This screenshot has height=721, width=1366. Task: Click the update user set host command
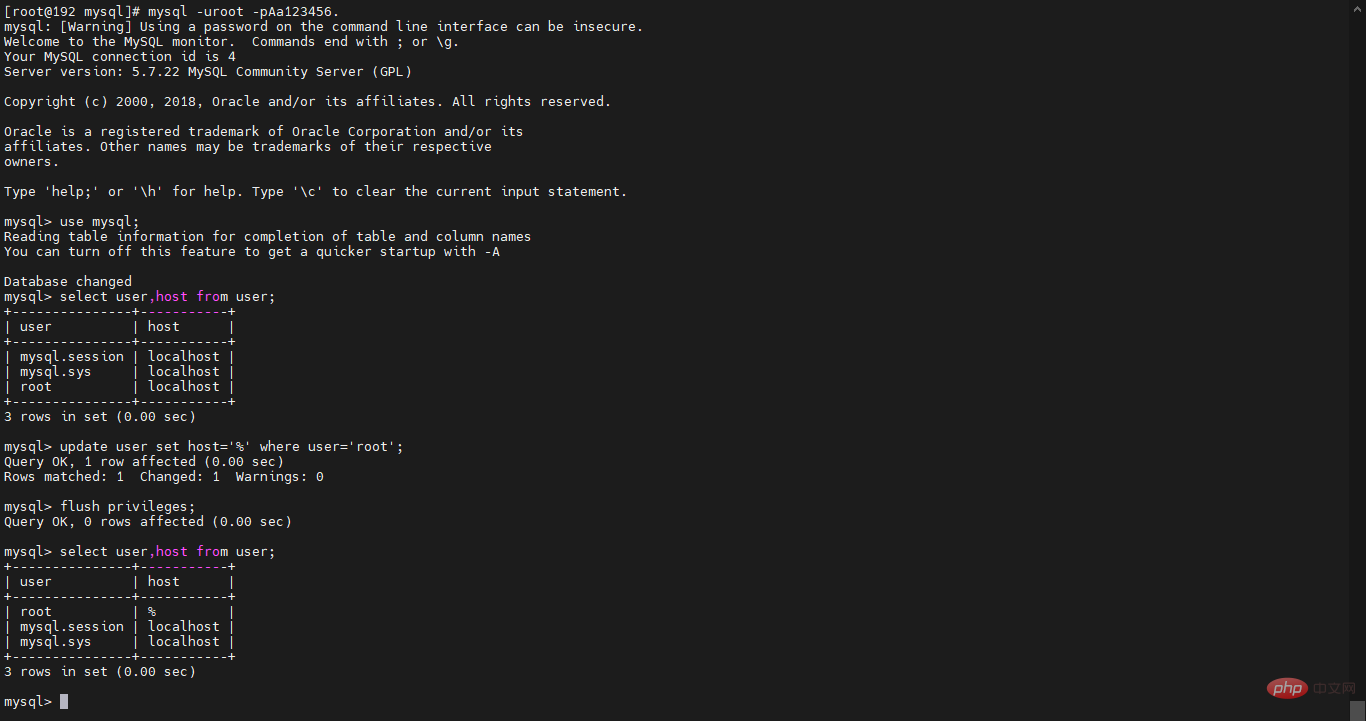(x=232, y=447)
